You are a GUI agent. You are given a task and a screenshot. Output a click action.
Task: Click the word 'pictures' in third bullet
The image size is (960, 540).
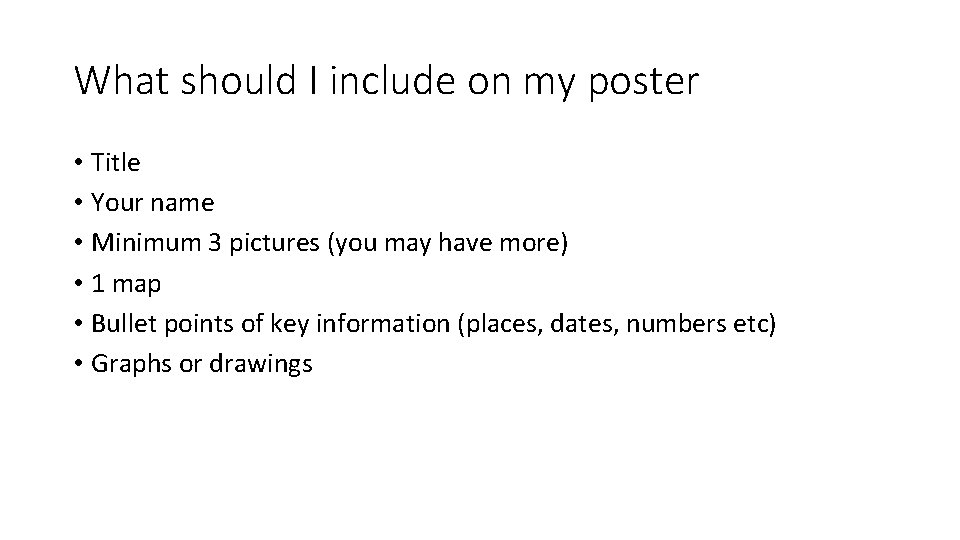[x=274, y=244]
